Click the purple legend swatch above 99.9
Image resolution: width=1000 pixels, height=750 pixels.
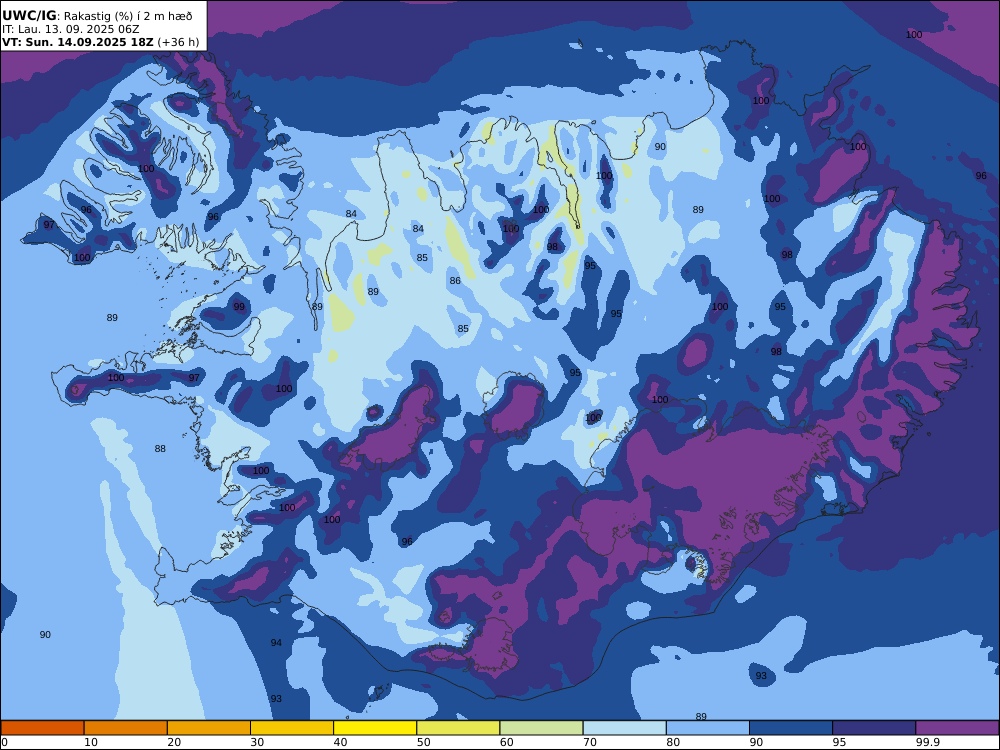coord(957,728)
